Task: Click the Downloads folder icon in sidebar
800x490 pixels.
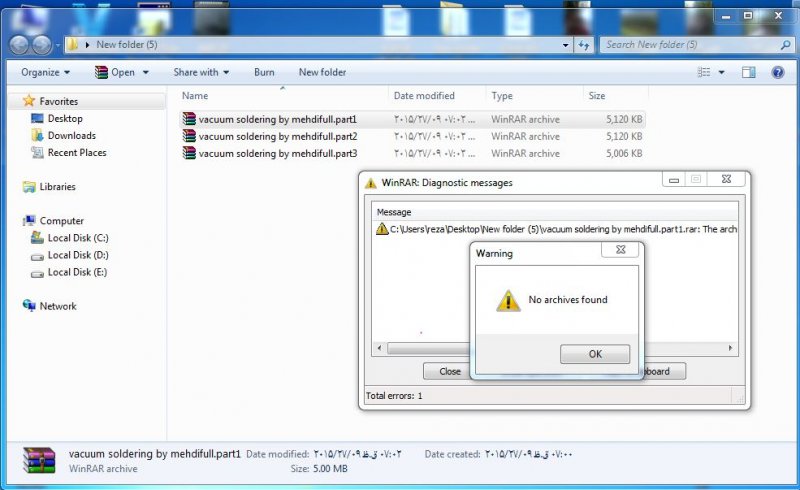Action: 37,135
